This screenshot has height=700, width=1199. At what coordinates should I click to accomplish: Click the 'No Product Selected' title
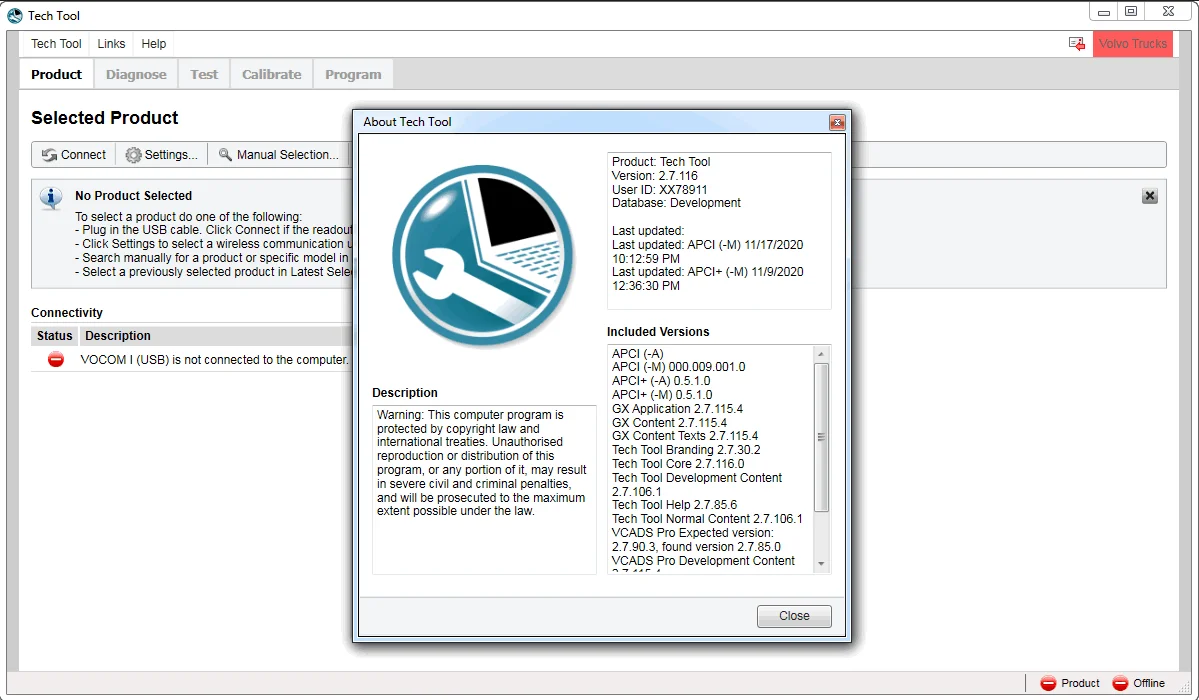pyautogui.click(x=133, y=196)
